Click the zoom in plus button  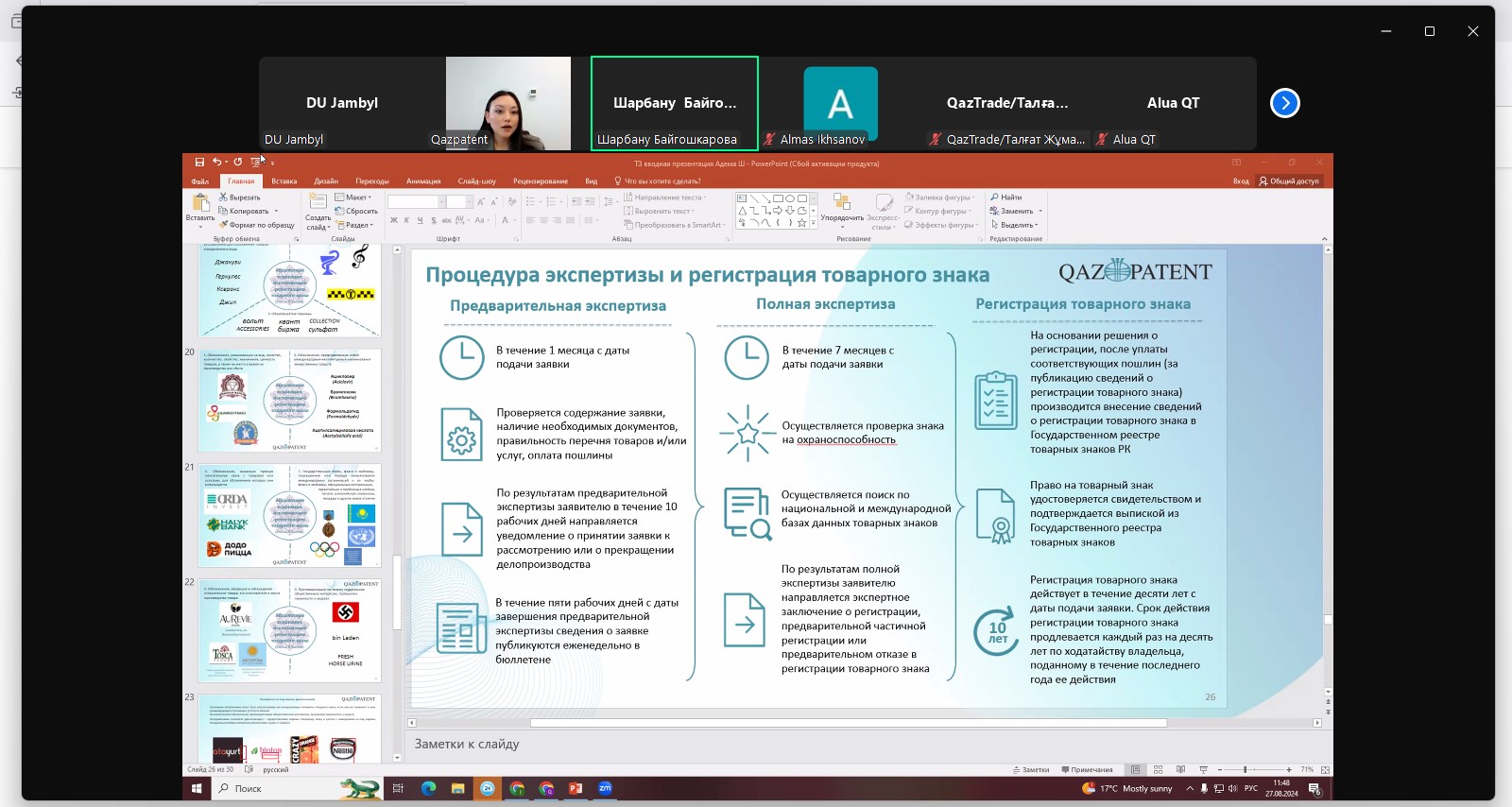(1289, 770)
